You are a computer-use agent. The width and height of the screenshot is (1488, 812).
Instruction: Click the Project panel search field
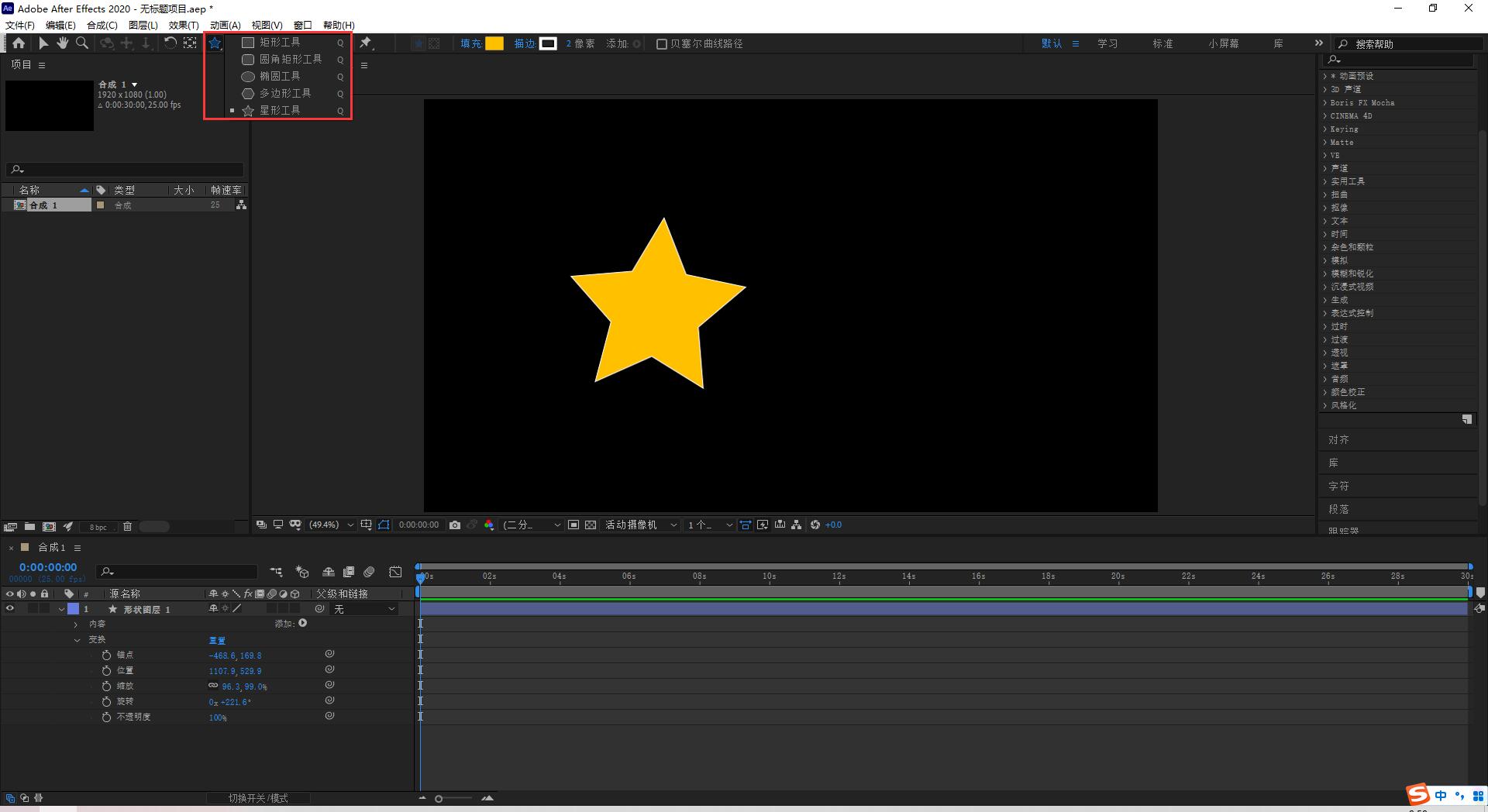coord(125,169)
